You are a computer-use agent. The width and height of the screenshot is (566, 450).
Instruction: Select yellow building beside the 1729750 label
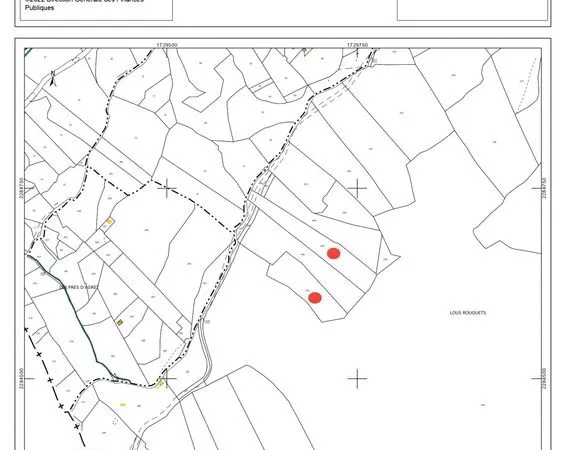click(304, 50)
